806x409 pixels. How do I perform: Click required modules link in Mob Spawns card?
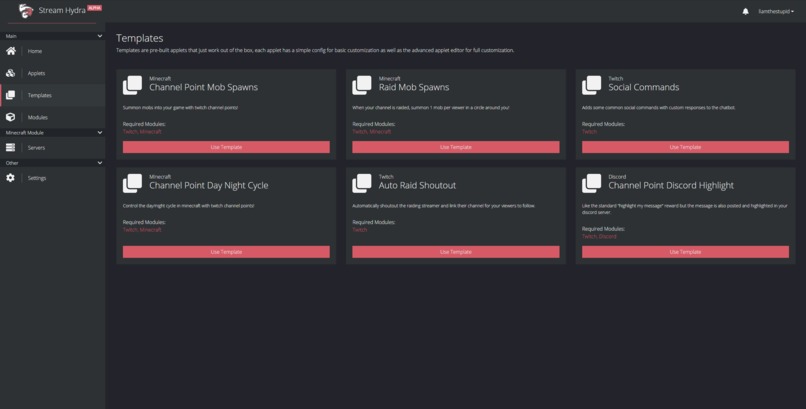point(142,132)
